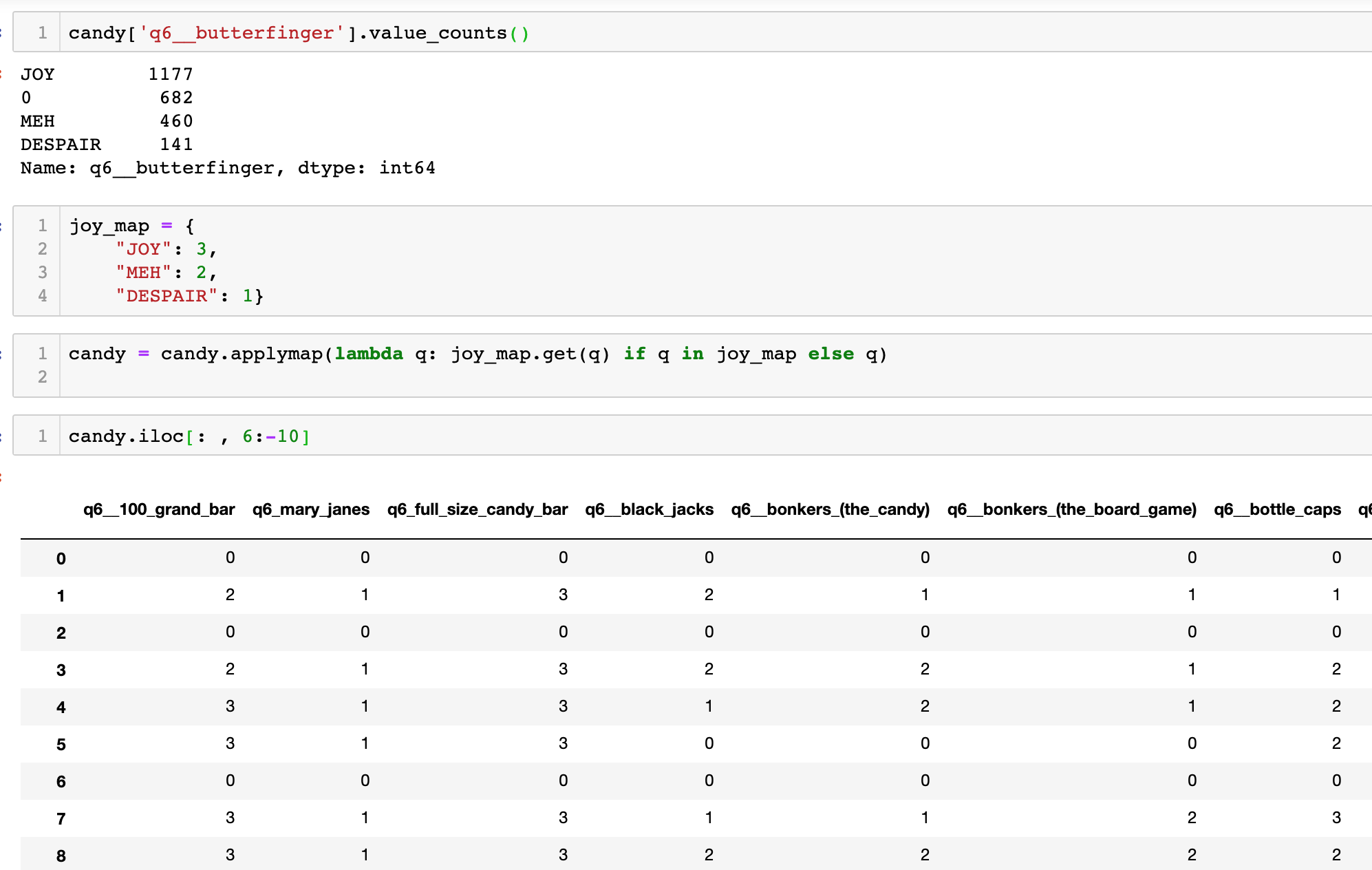Click row index 5 in the output table
Viewport: 1372px width, 870px height.
(x=61, y=743)
